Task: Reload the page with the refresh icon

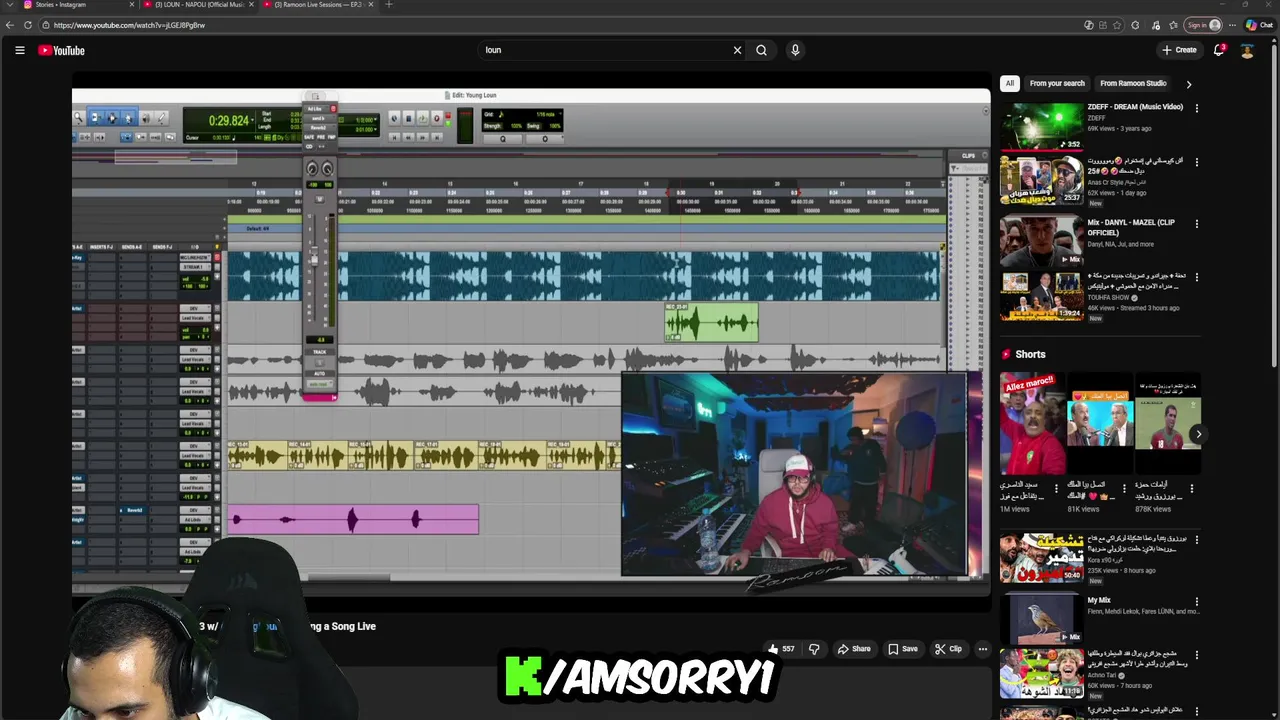Action: pyautogui.click(x=28, y=25)
